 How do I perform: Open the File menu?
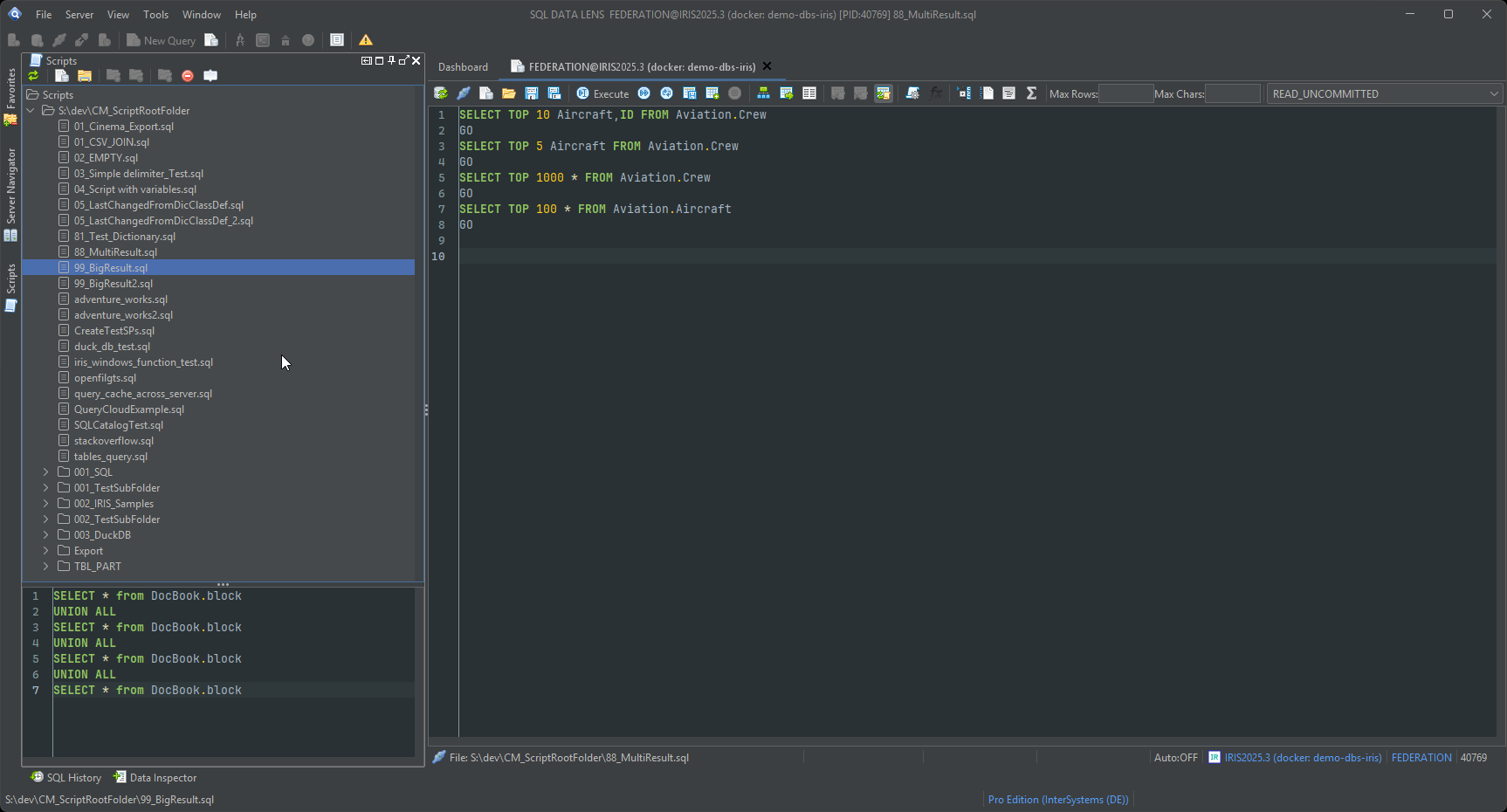(x=44, y=15)
